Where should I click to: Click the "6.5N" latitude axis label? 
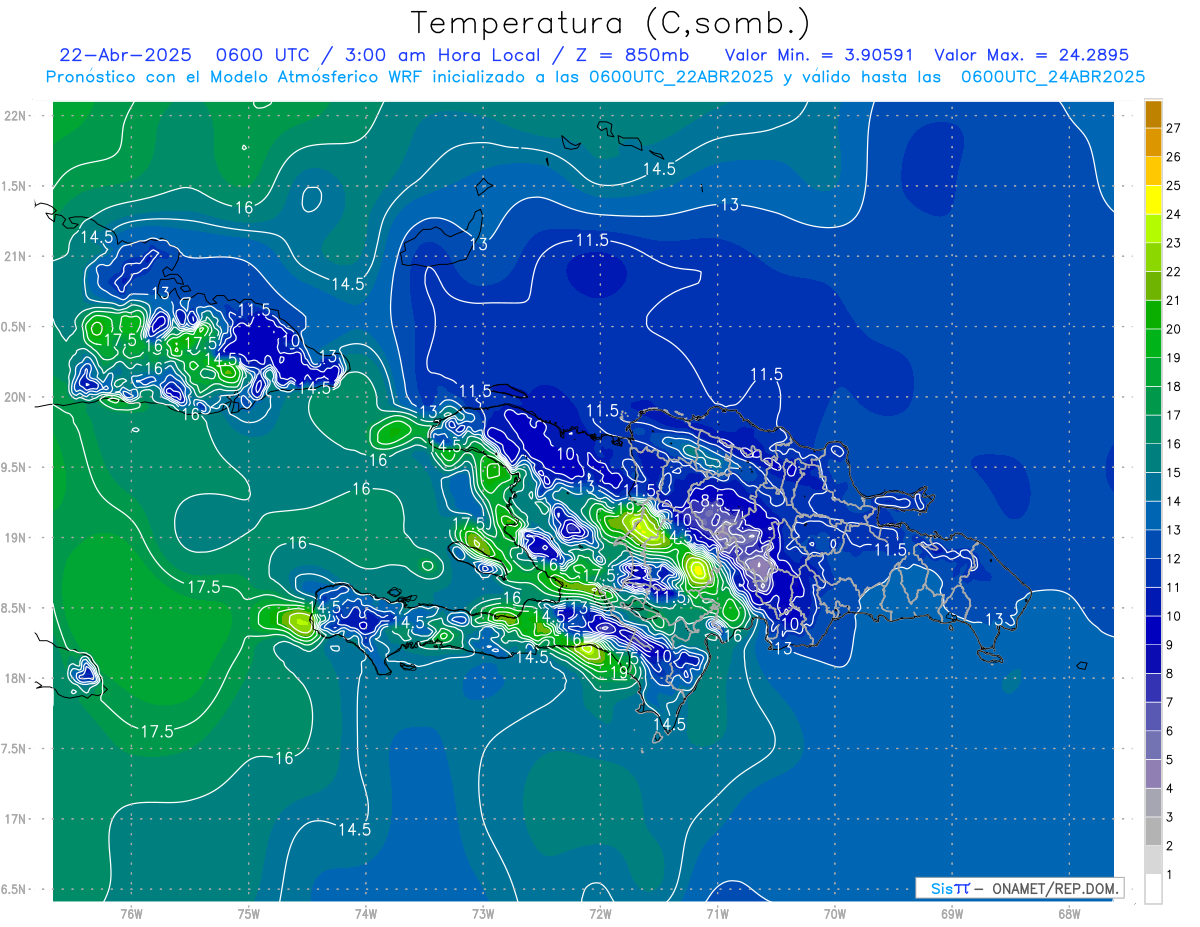tap(15, 890)
